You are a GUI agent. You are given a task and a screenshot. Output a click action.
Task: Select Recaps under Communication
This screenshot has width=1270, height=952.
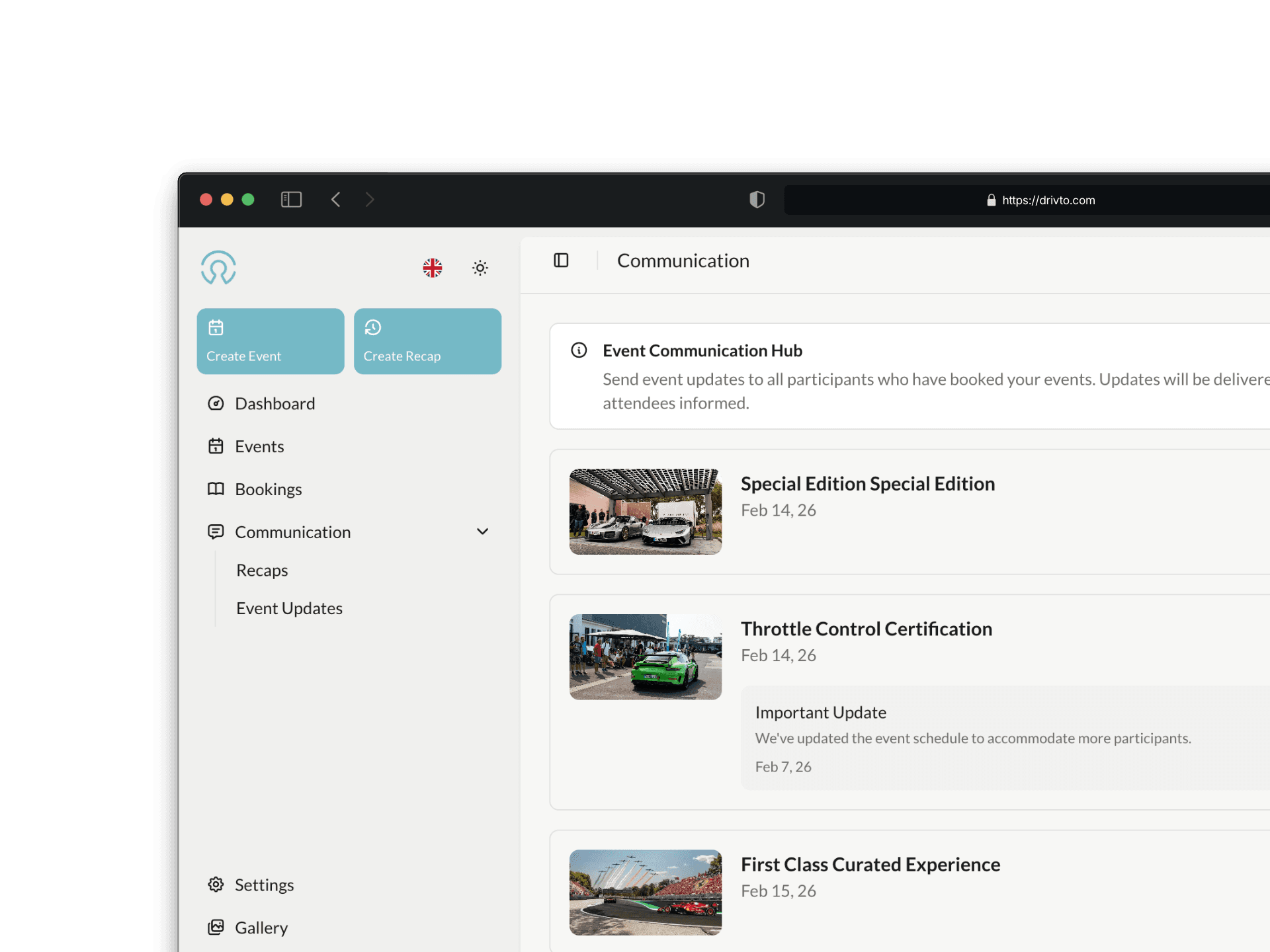pos(262,570)
